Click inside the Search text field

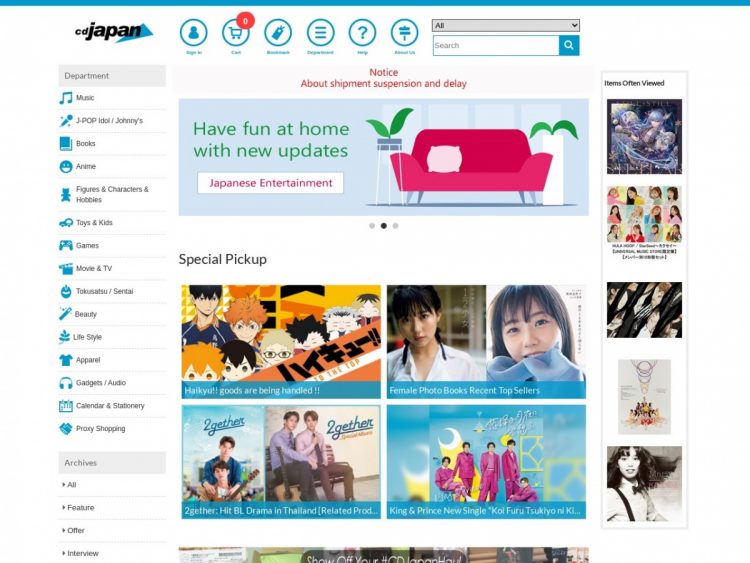click(x=495, y=46)
